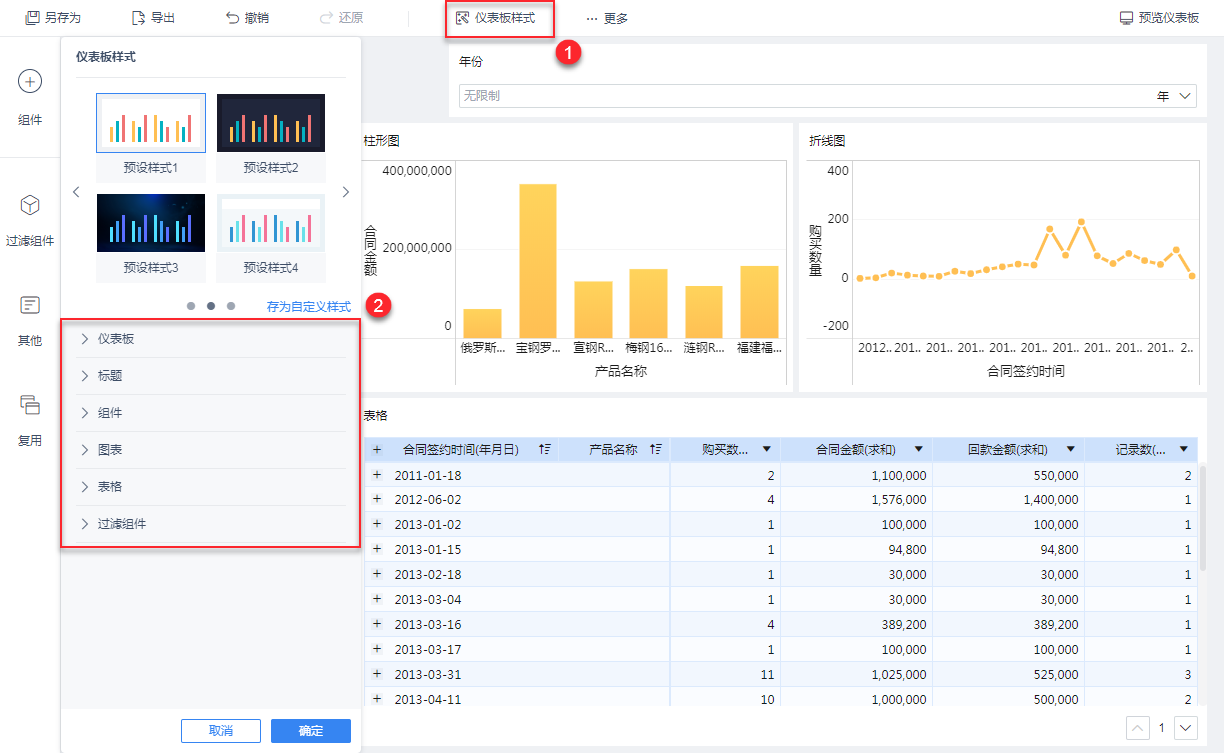
Task: Expand the 仪表板 style section
Action: [116, 339]
